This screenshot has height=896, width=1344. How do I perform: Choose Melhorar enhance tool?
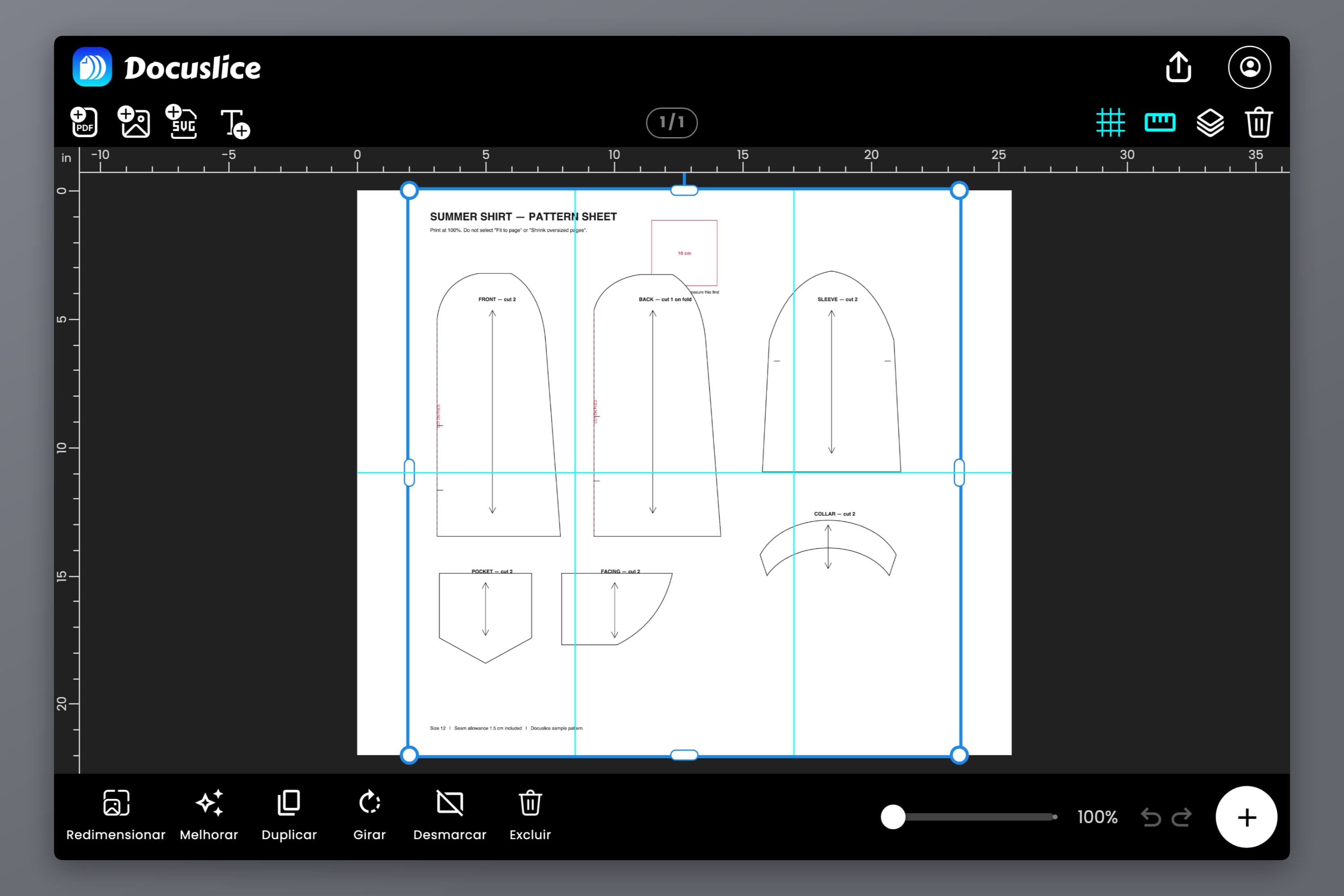click(209, 815)
